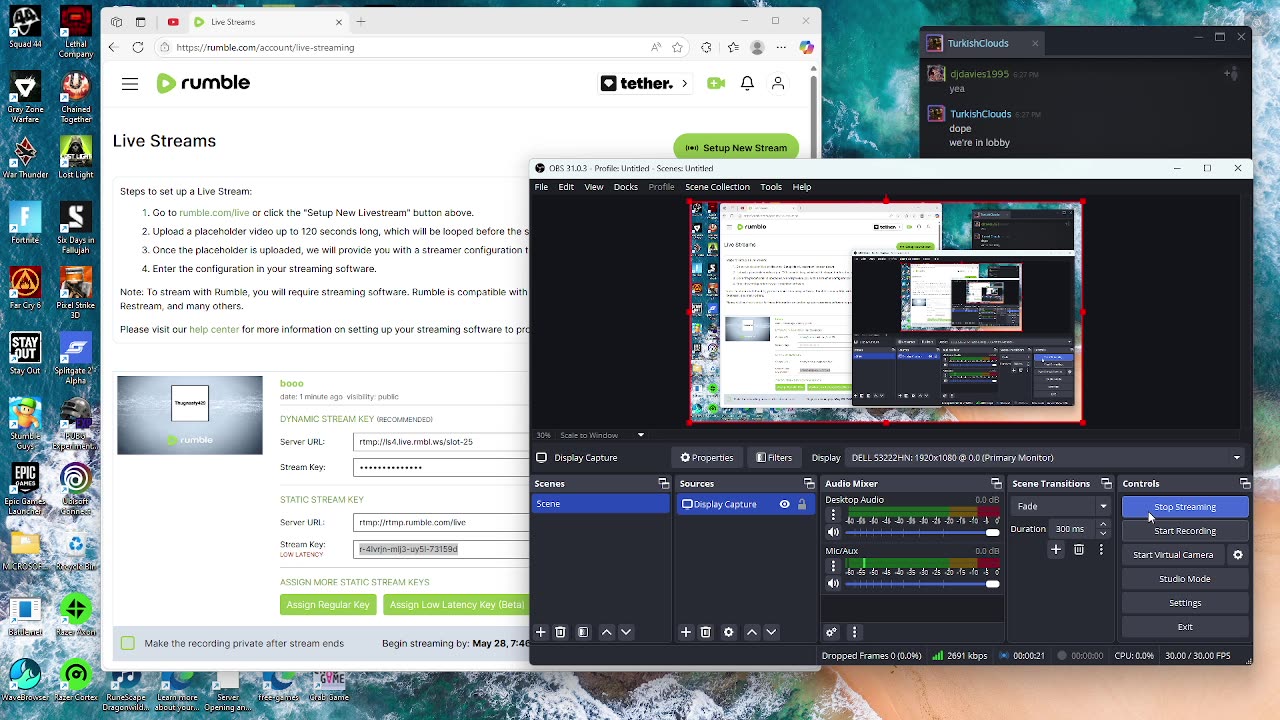The height and width of the screenshot is (720, 1280).
Task: Remove selected scene with trash icon
Action: (x=560, y=632)
